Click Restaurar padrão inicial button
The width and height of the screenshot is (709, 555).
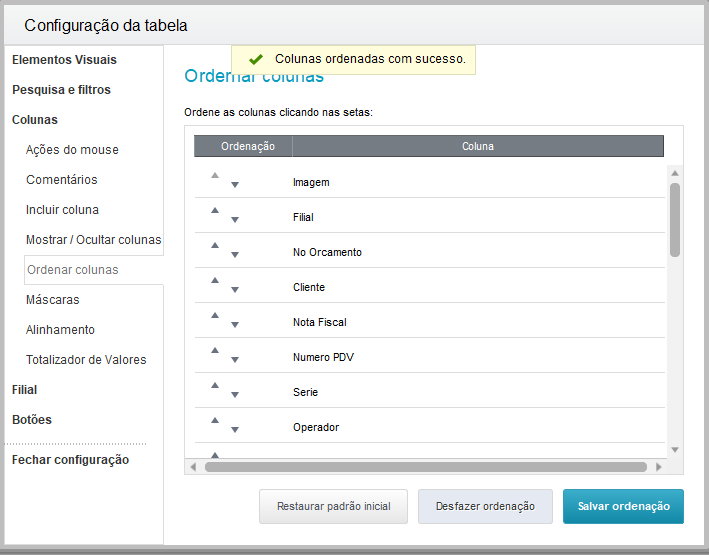coord(333,506)
